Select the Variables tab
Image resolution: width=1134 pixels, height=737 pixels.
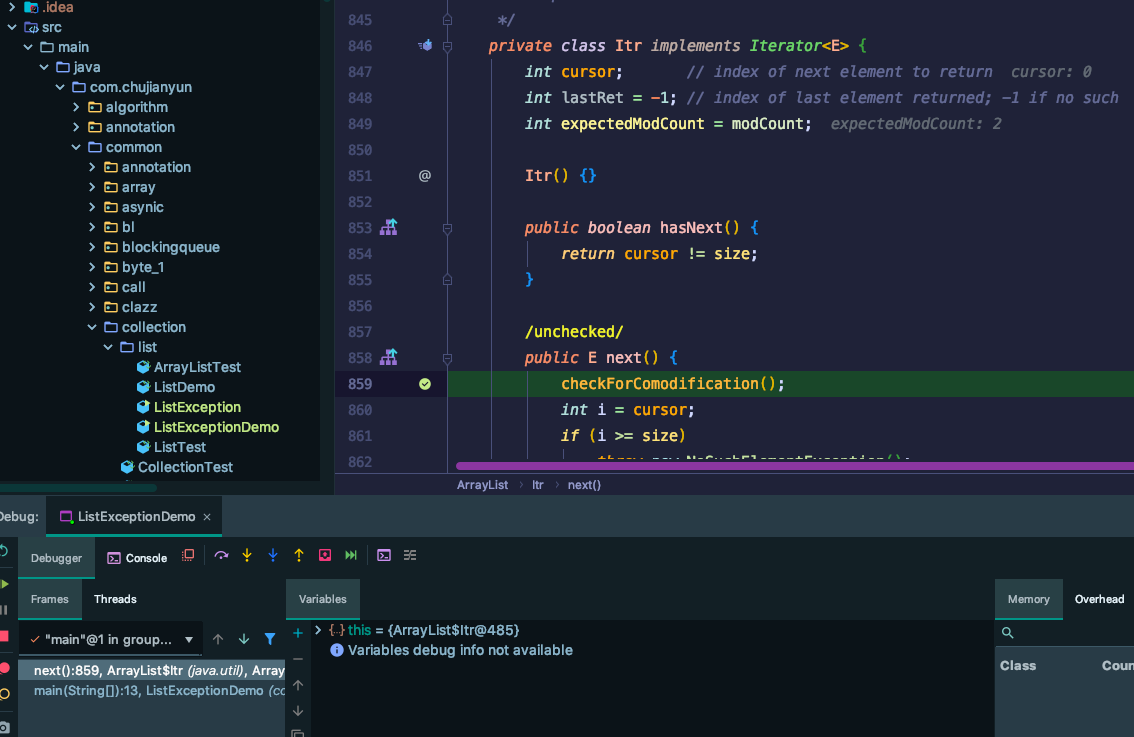coord(323,599)
